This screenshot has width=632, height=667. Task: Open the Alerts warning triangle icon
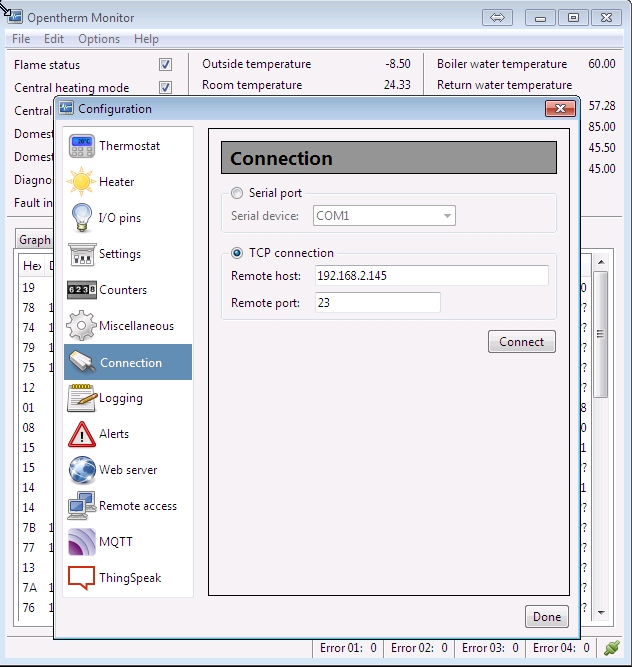click(82, 434)
